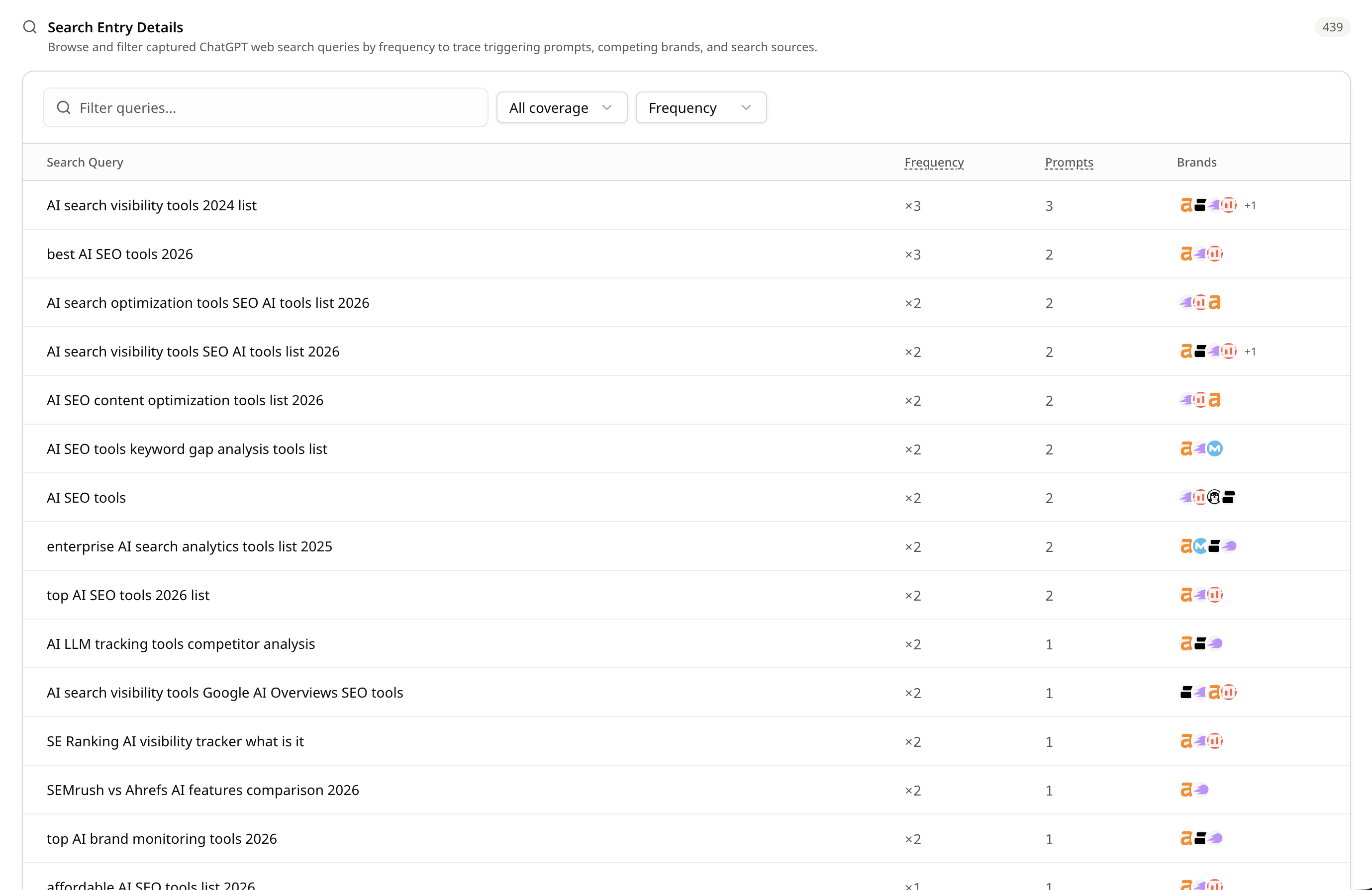Open 'AI SEO tools keyword gap analysis tools list' query
Screen dimensions: 1372x890
(187, 449)
